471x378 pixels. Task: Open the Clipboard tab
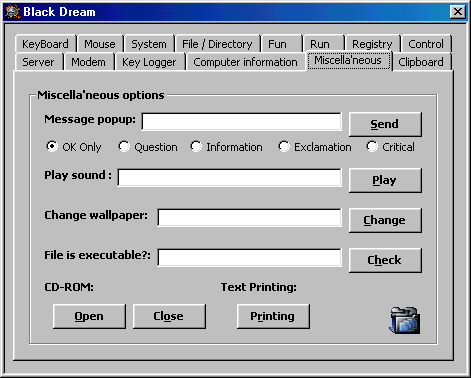[421, 62]
